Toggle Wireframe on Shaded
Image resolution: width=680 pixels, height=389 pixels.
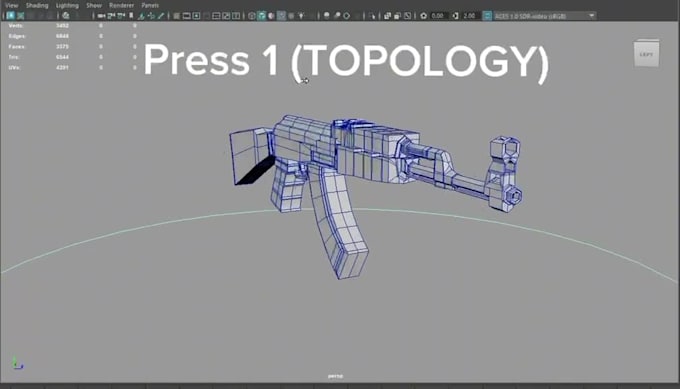[x=281, y=16]
